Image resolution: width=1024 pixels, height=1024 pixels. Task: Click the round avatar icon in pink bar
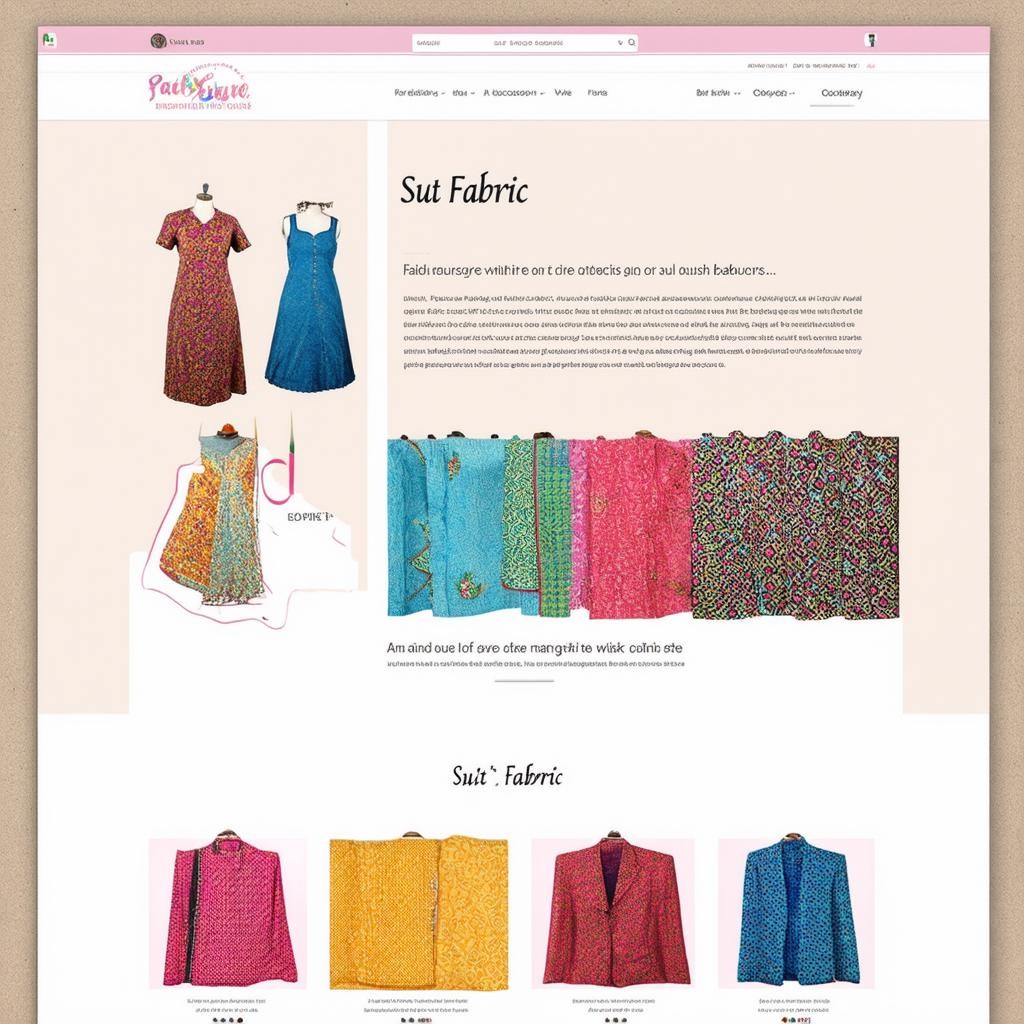tap(158, 41)
